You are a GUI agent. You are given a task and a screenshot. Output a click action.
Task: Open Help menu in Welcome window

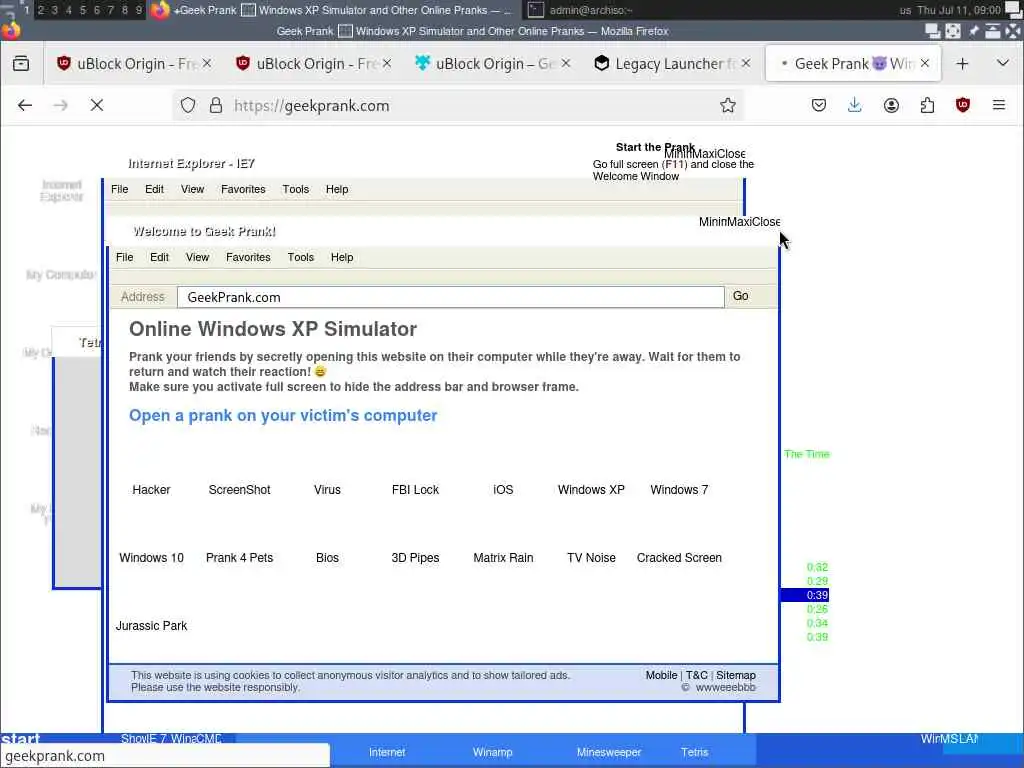(x=342, y=257)
